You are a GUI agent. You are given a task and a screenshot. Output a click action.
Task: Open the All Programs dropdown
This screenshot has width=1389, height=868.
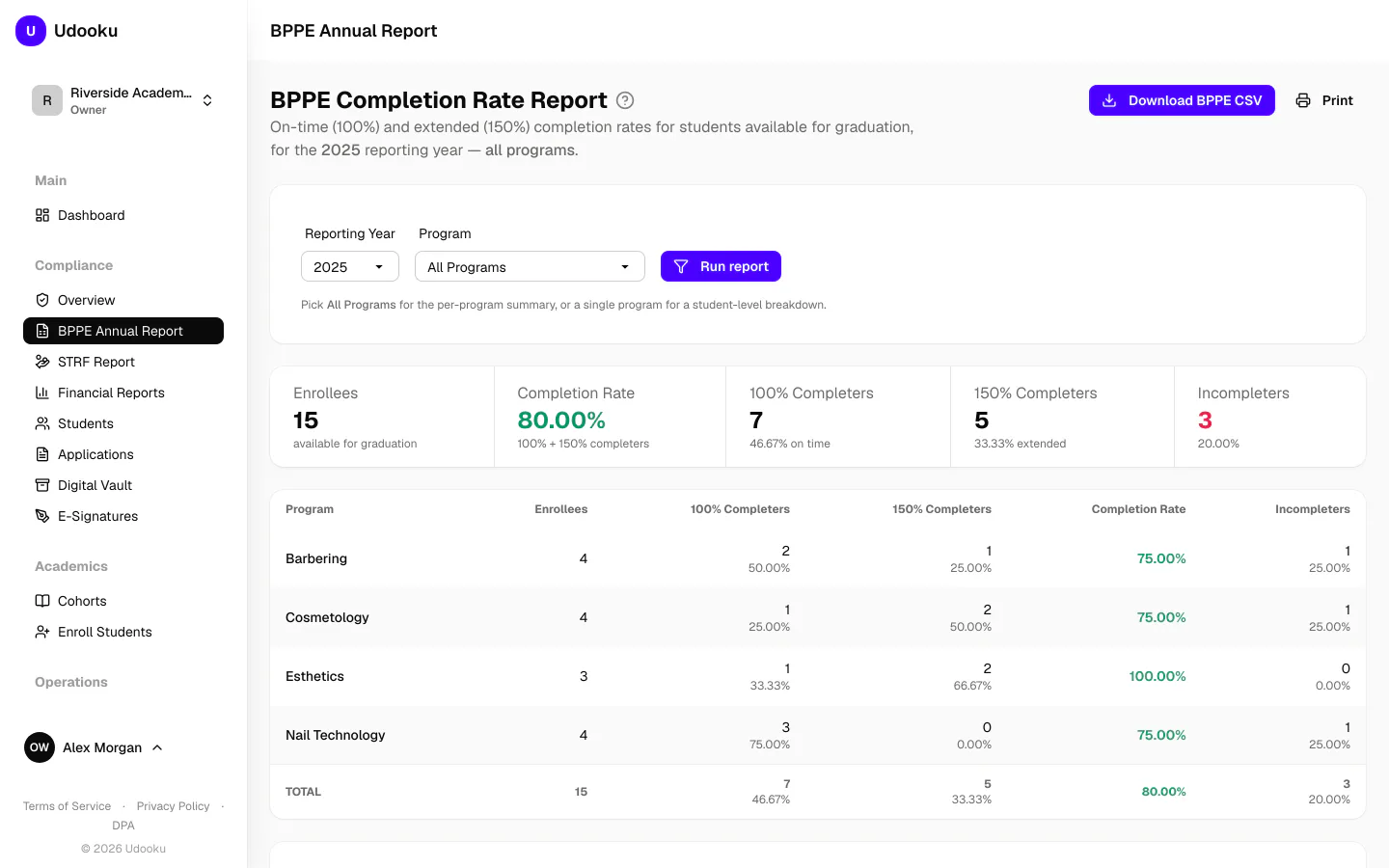[x=530, y=267]
